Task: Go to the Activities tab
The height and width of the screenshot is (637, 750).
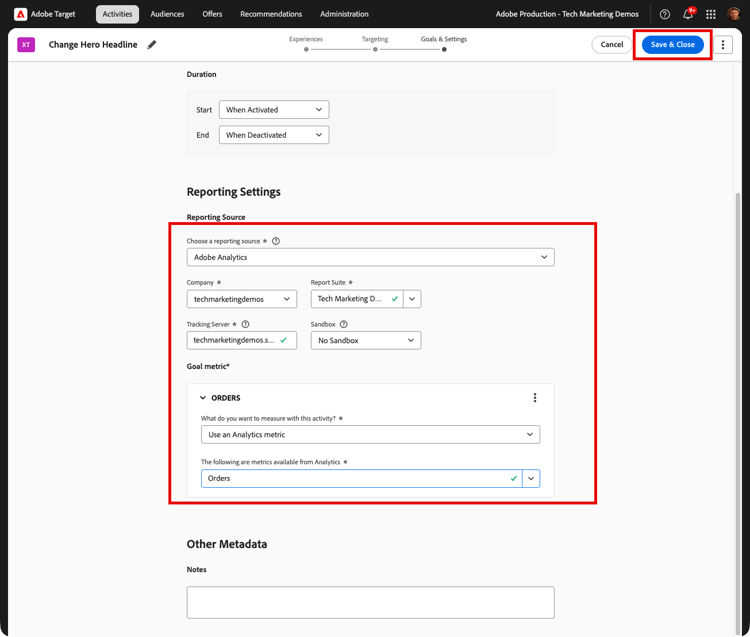Action: (x=117, y=14)
